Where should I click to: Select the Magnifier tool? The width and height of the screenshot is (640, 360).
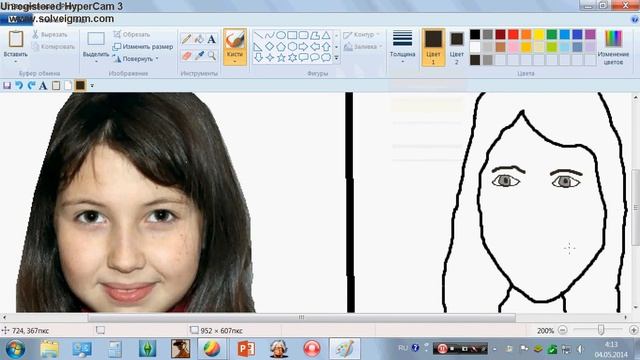211,56
